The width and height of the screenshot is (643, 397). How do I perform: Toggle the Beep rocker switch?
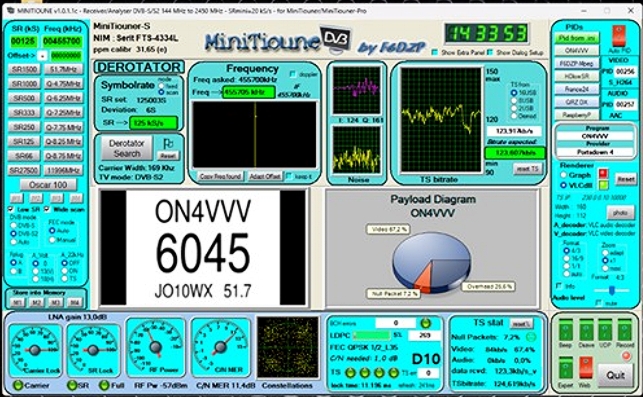point(565,329)
